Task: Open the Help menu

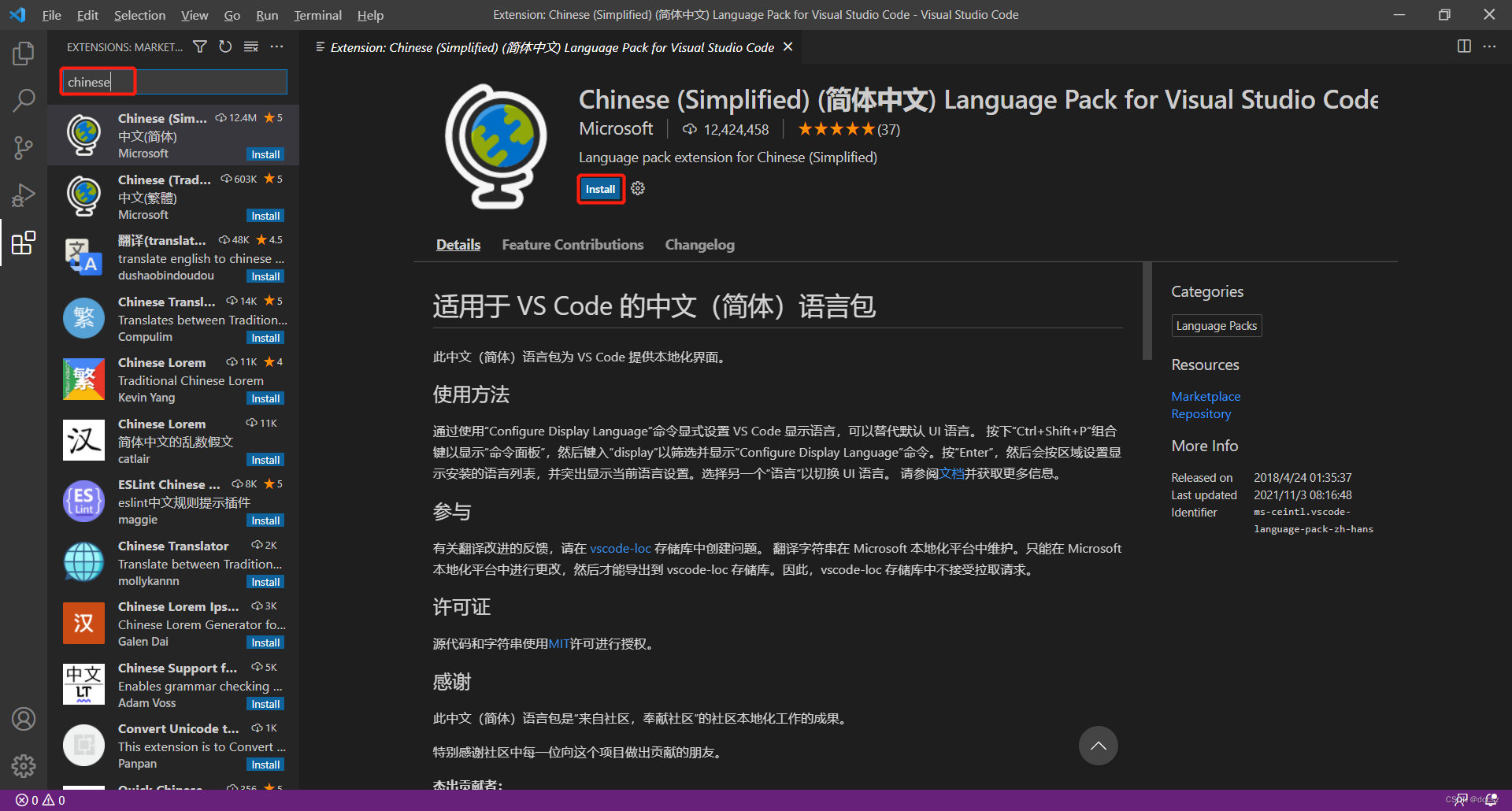Action: (x=370, y=15)
